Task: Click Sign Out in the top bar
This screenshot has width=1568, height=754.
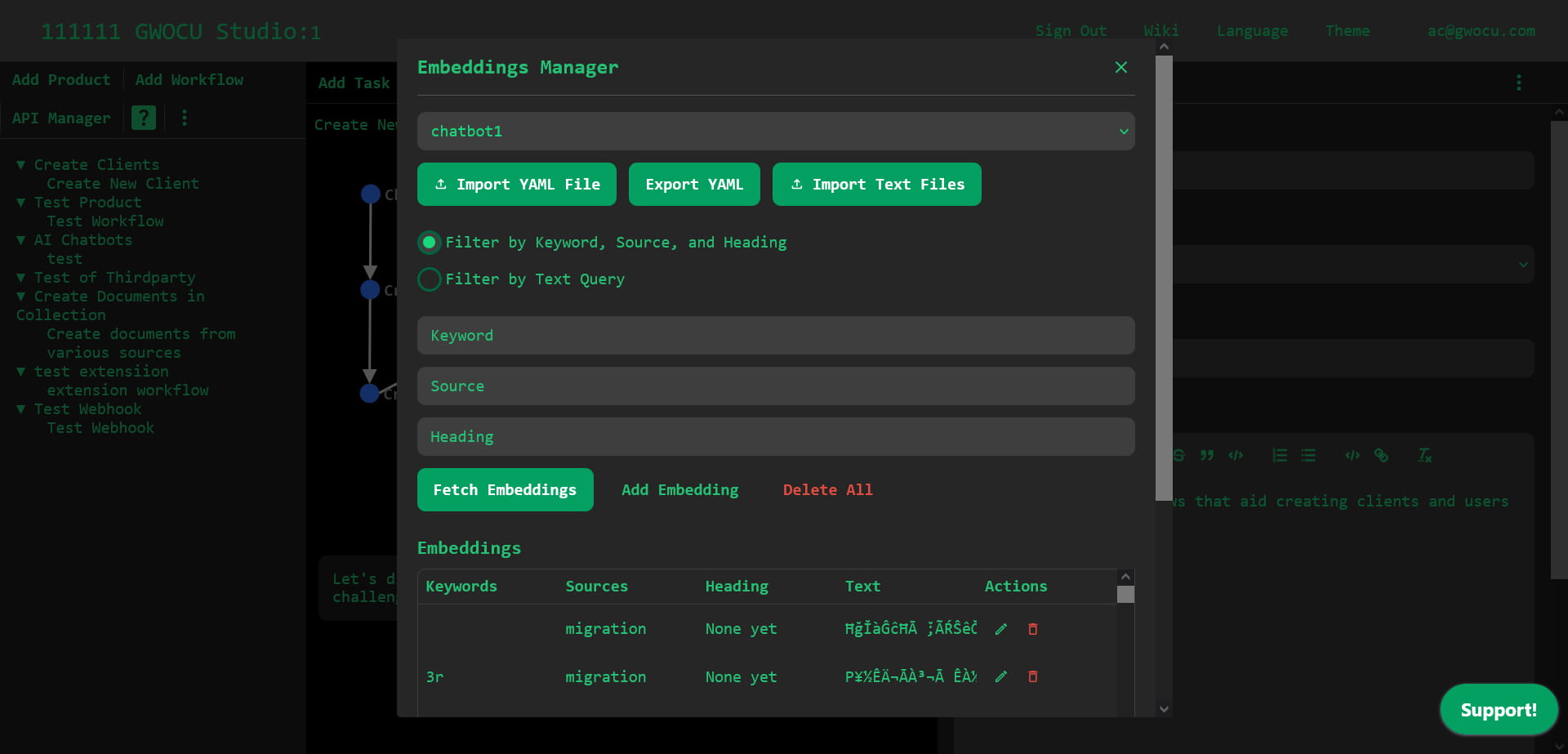Action: pyautogui.click(x=1071, y=31)
